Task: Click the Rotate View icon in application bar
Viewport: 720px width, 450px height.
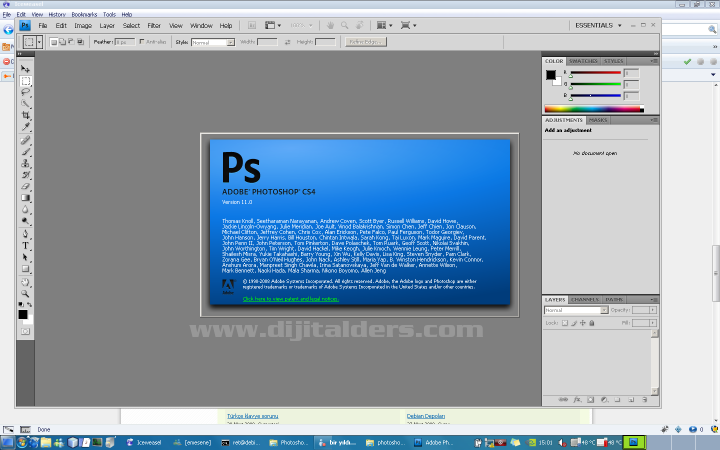Action: [x=360, y=25]
